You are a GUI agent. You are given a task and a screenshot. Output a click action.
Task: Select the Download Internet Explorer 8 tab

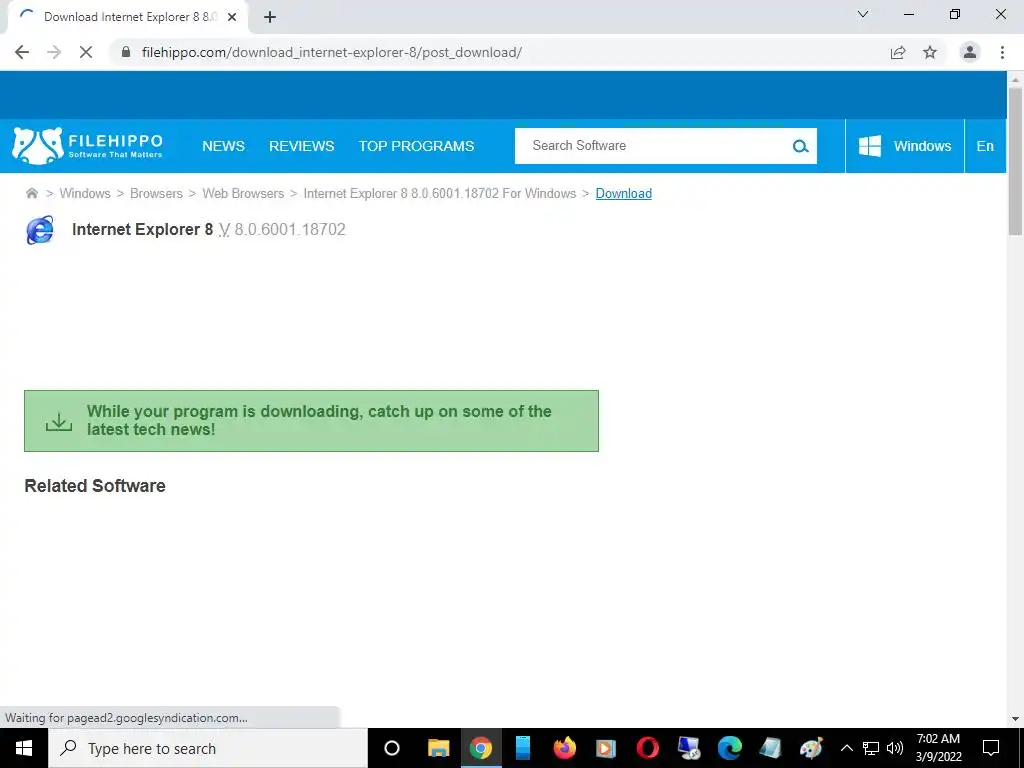[128, 17]
